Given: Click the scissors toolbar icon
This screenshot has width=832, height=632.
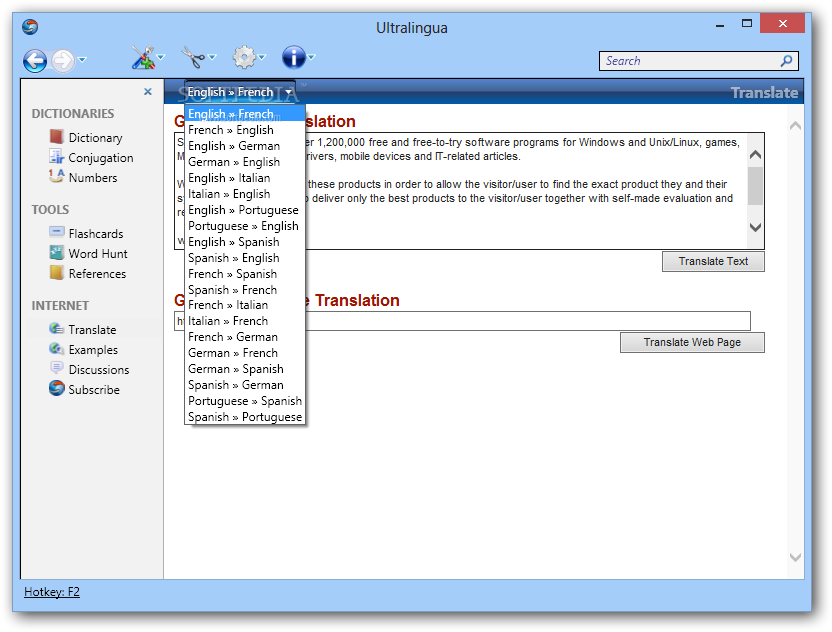Looking at the screenshot, I should pyautogui.click(x=194, y=57).
